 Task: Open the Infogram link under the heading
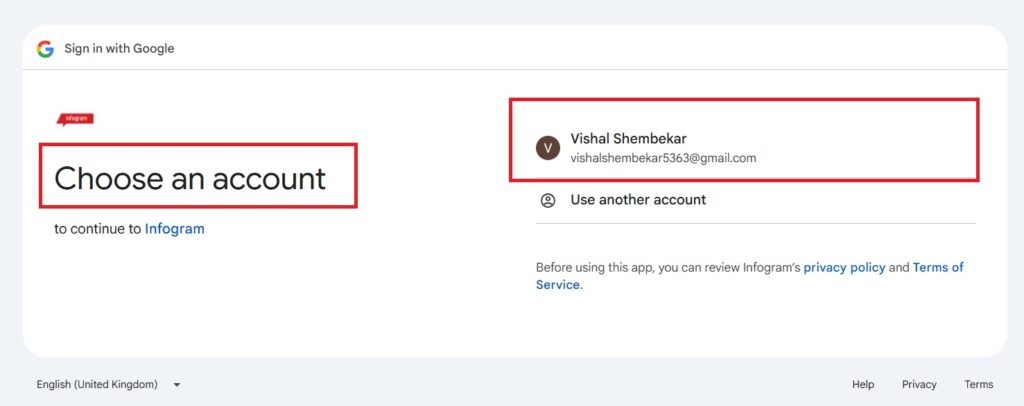(x=174, y=229)
